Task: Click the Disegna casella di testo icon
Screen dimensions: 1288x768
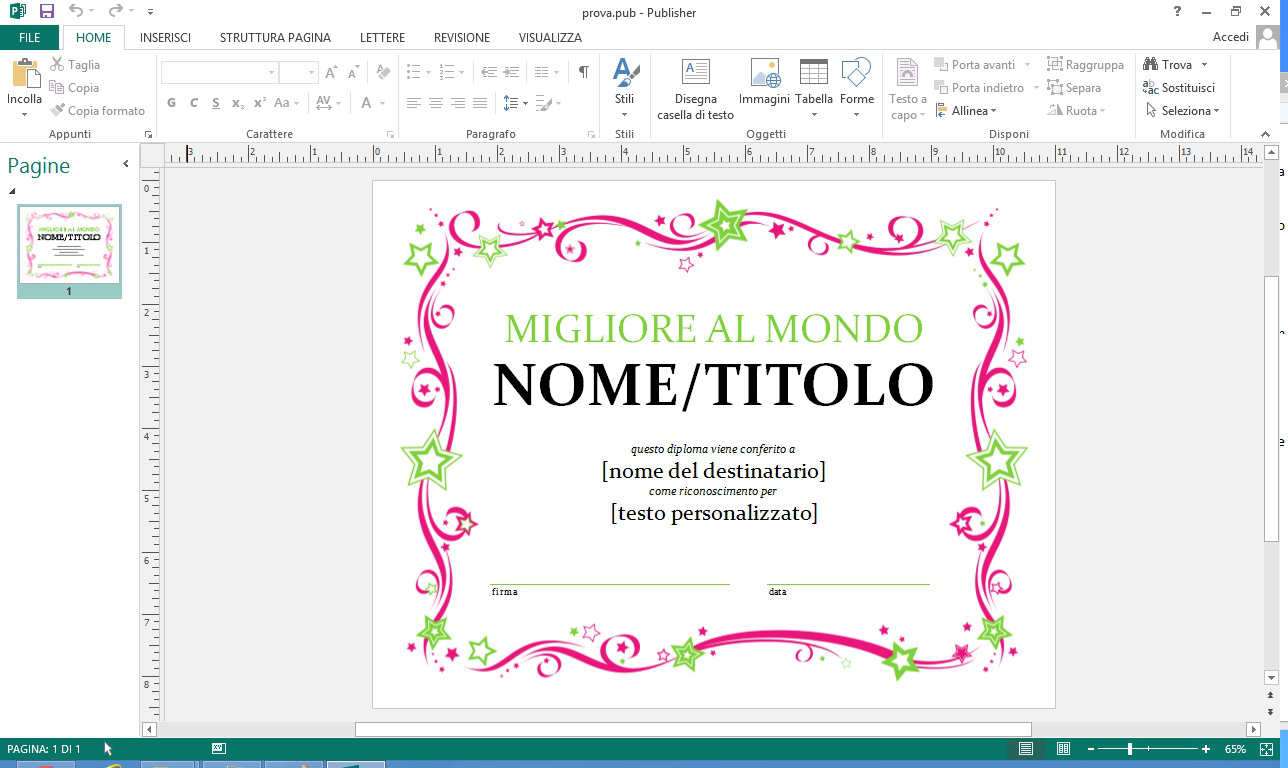Action: pyautogui.click(x=695, y=74)
